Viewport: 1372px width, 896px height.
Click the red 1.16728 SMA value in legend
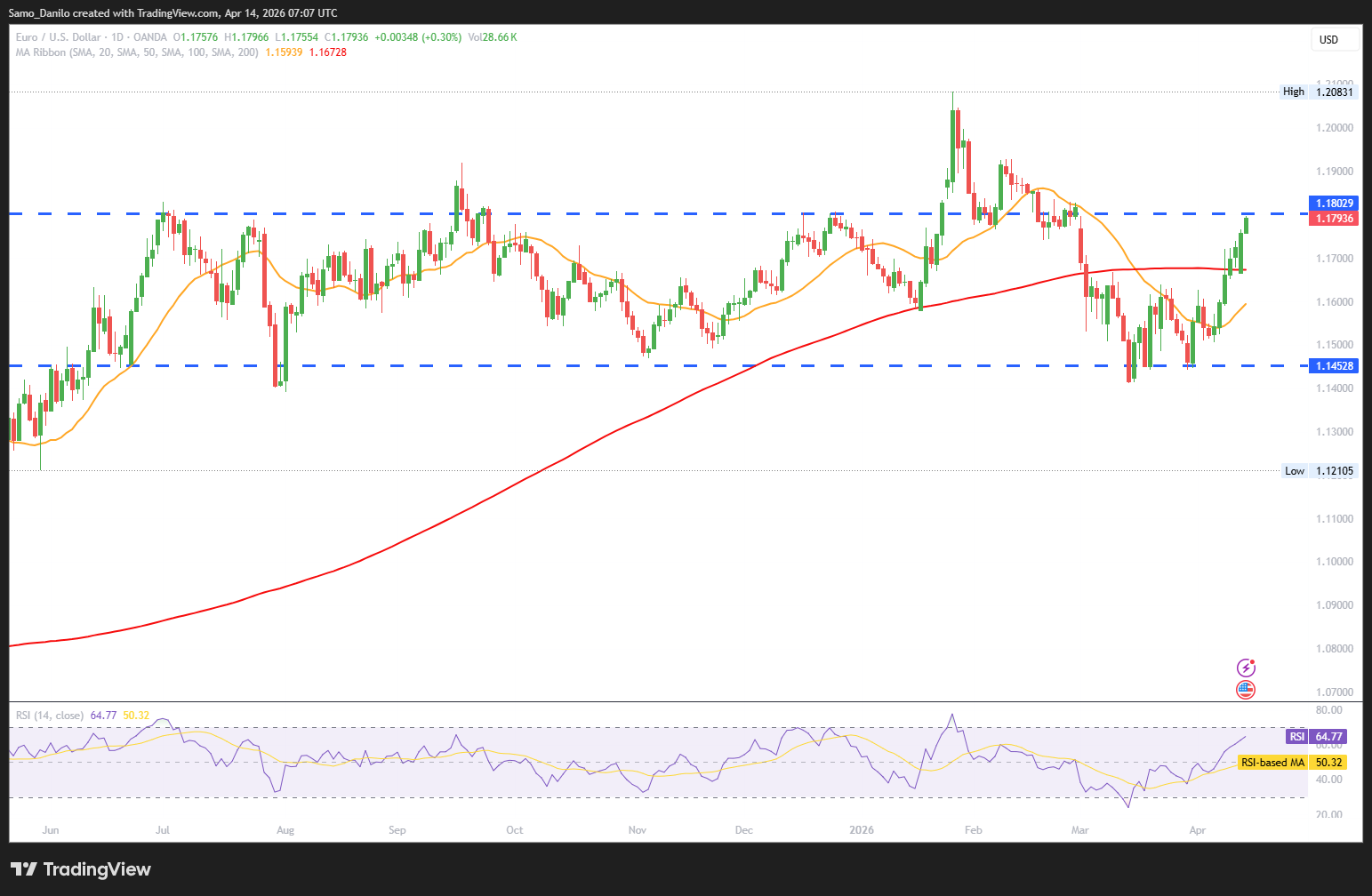coord(327,52)
